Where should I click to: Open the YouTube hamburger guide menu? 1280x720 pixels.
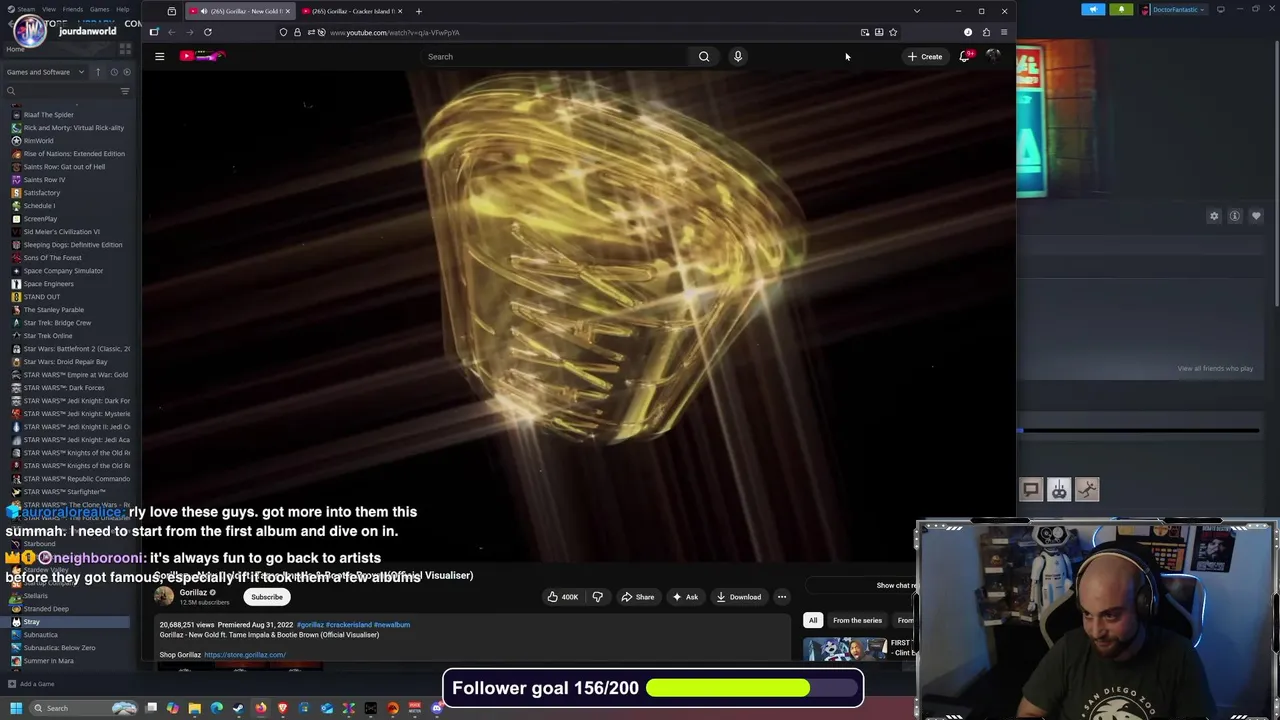click(159, 56)
